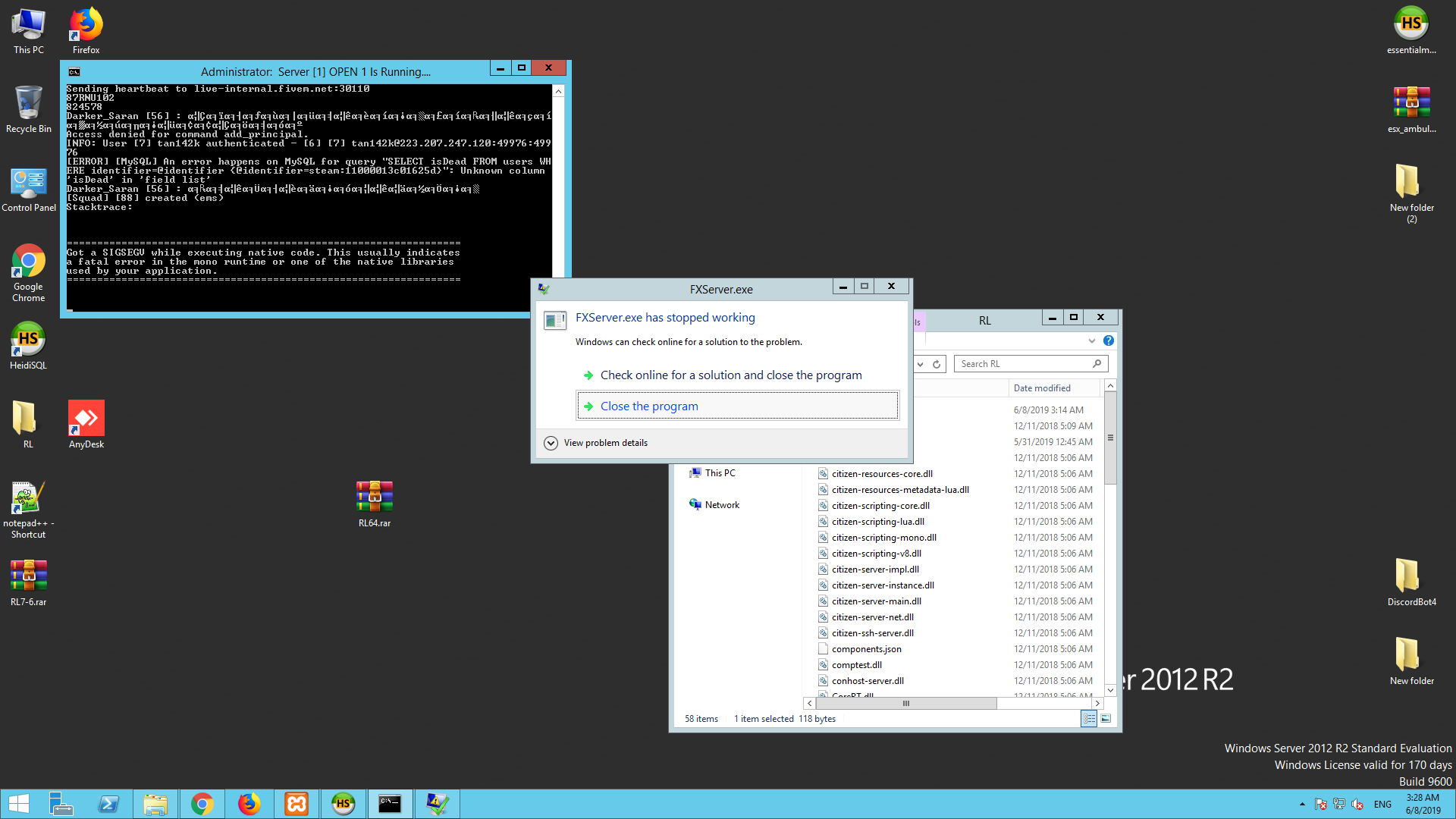
Task: Expand View problem details
Action: 551,443
